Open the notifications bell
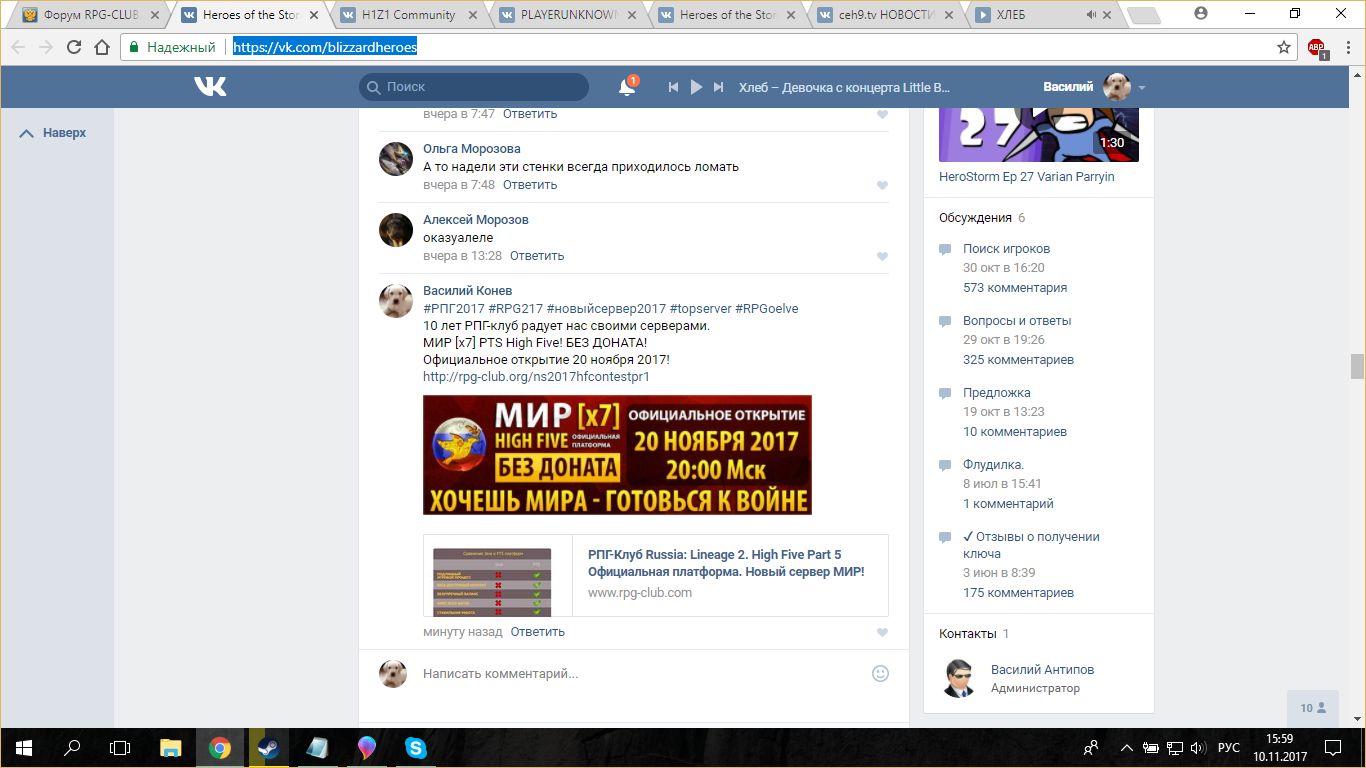Image resolution: width=1366 pixels, height=768 pixels. (x=627, y=87)
